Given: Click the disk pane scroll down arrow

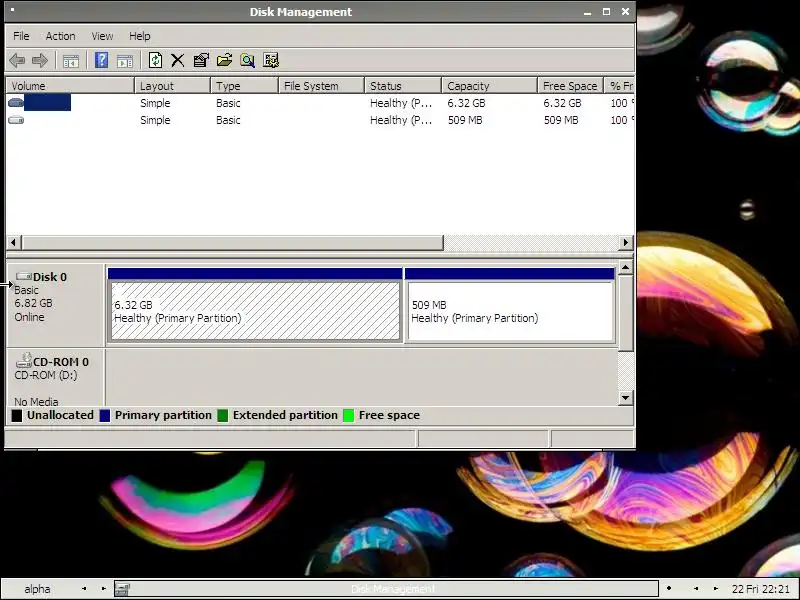Looking at the screenshot, I should [626, 397].
